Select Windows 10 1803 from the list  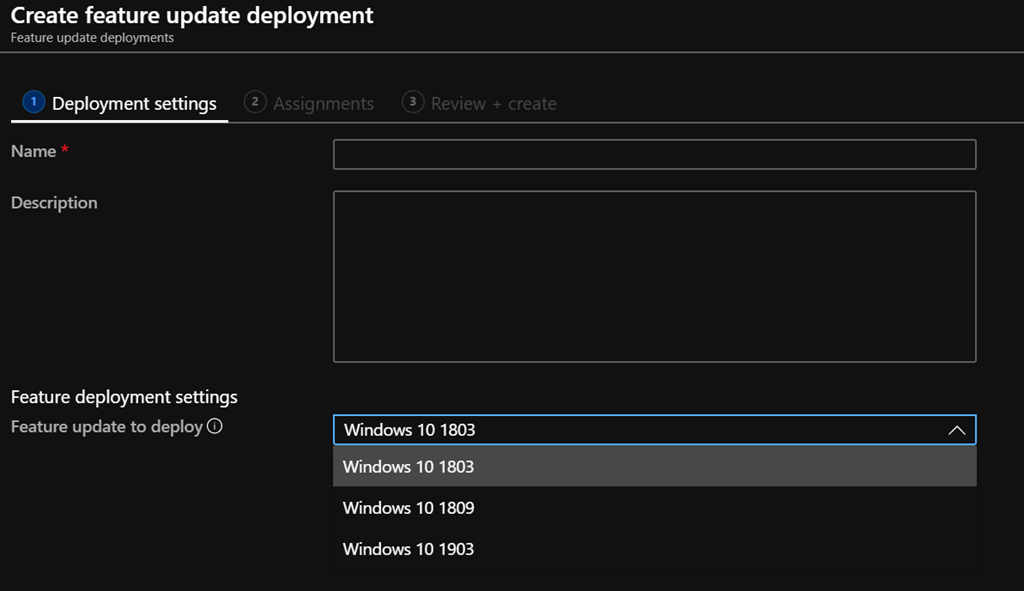click(409, 467)
